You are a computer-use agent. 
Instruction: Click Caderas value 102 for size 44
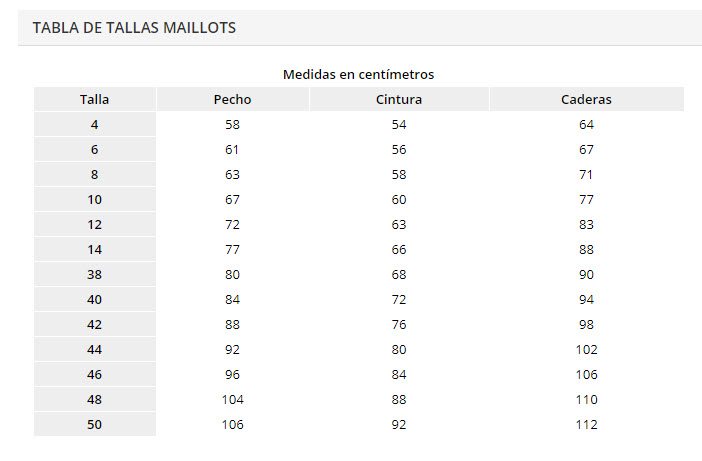[x=586, y=350]
